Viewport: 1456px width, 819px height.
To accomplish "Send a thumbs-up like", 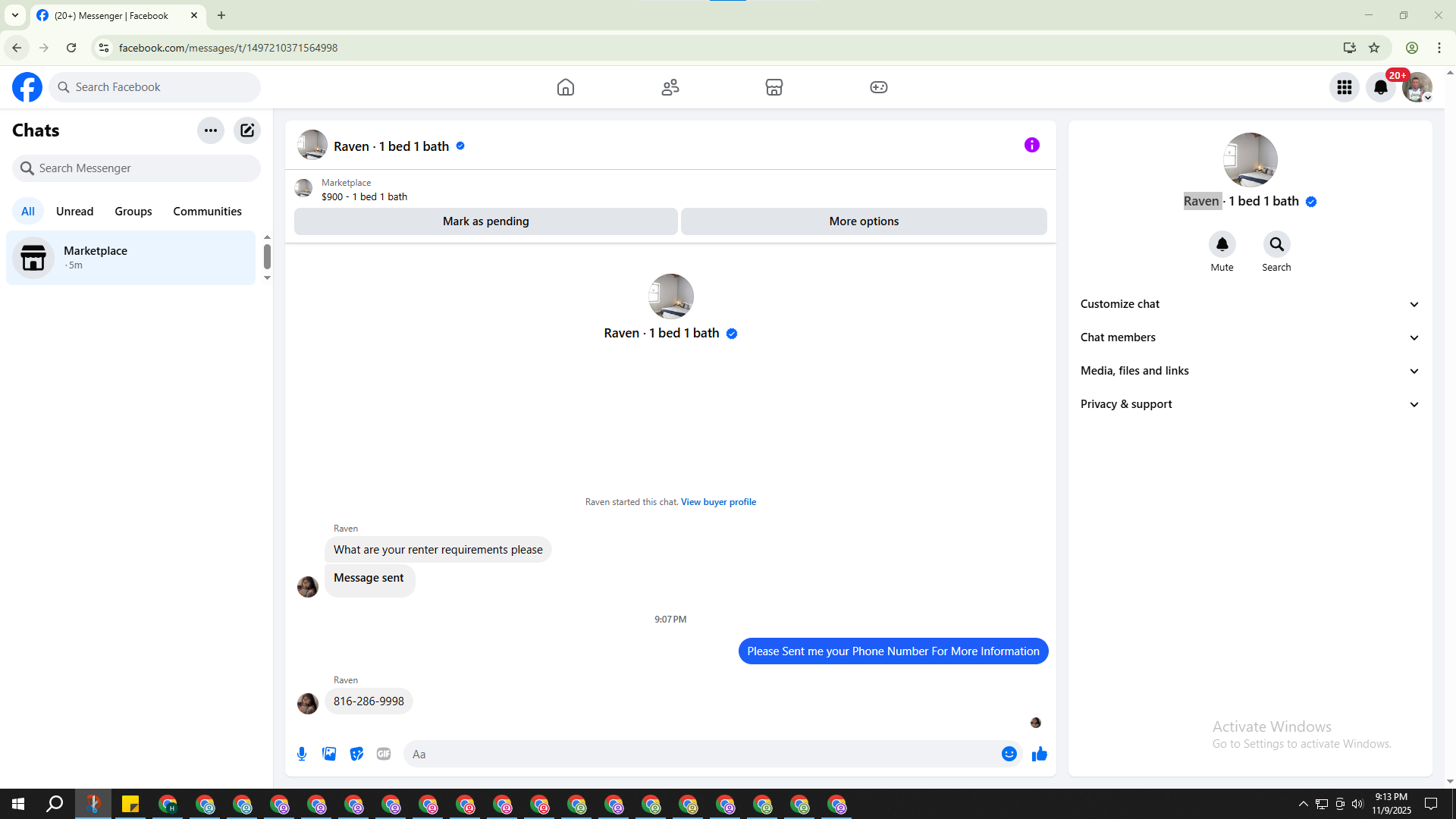I will [x=1040, y=754].
